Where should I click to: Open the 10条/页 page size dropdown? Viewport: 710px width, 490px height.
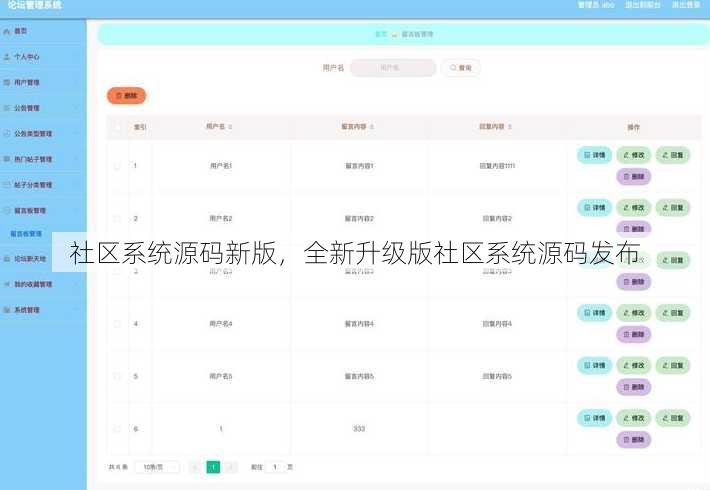coord(158,467)
